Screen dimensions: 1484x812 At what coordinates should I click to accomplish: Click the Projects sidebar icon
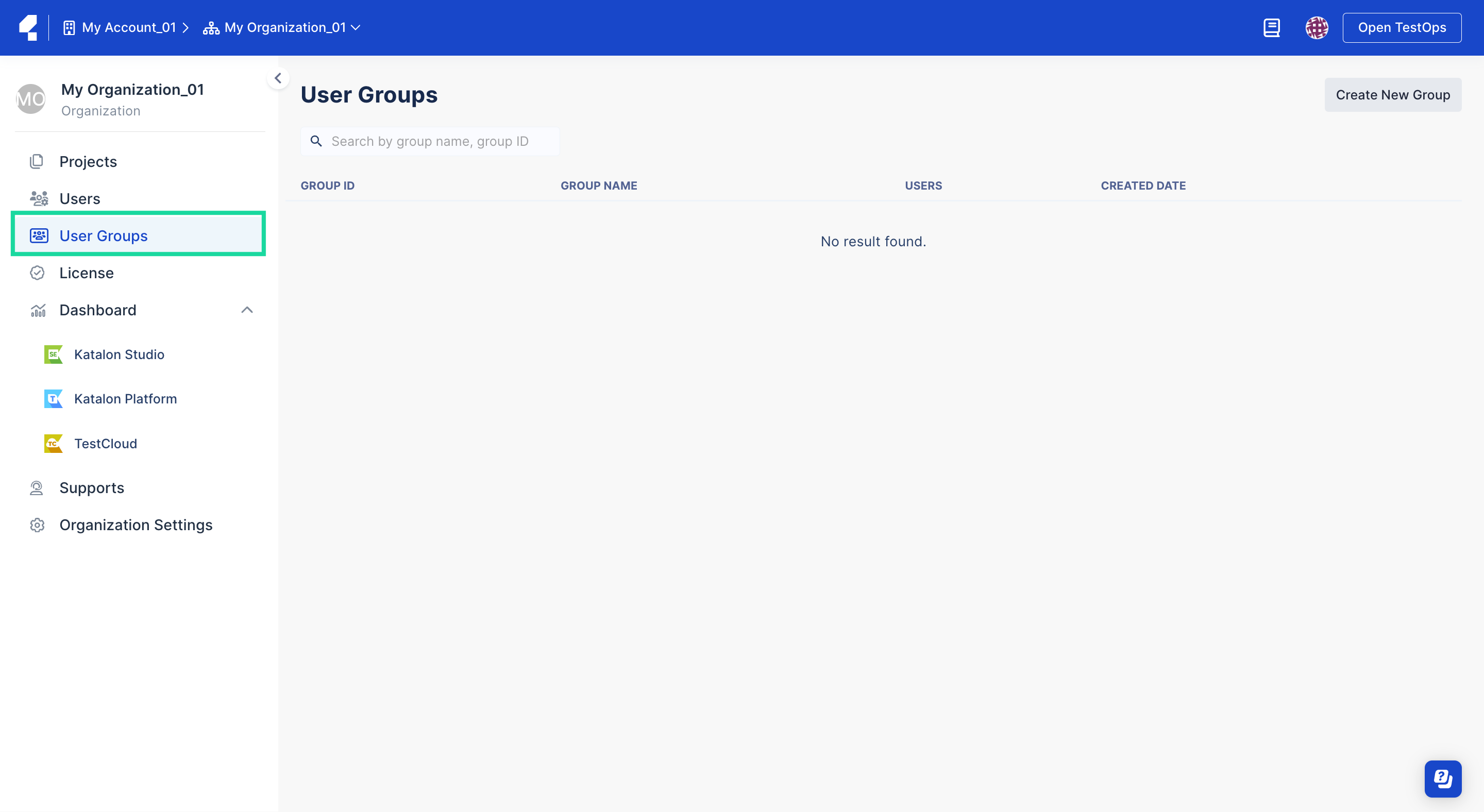tap(36, 160)
